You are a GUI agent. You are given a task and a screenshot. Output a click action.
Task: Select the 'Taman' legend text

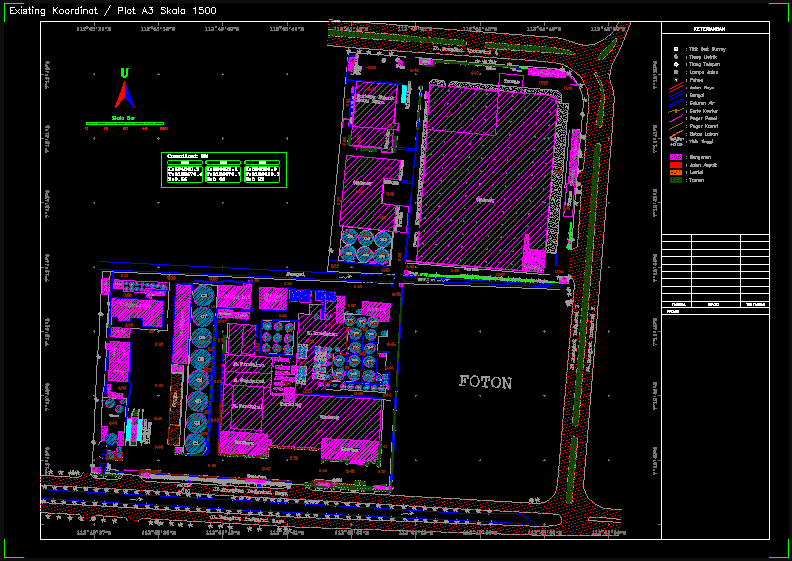697,180
